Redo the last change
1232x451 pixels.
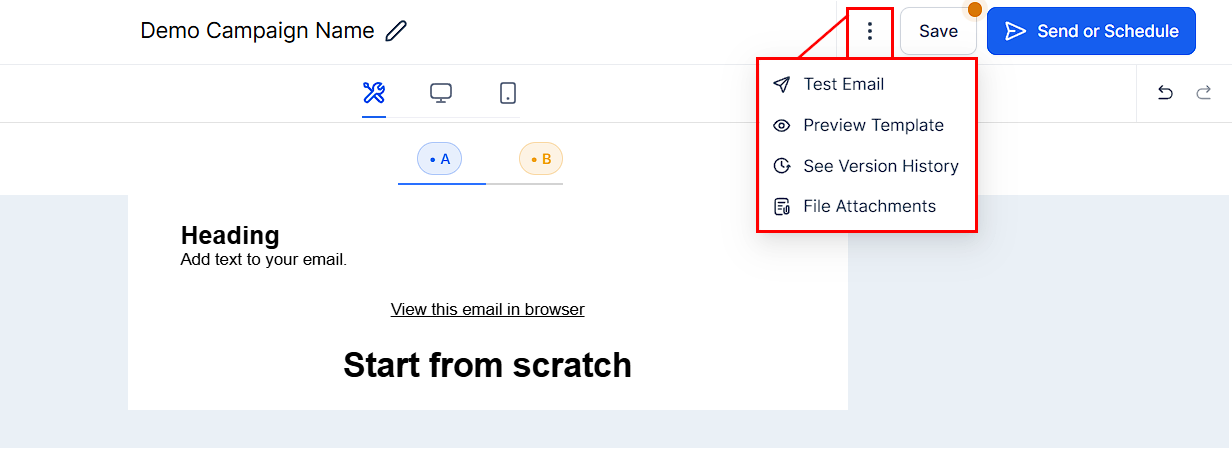1203,93
